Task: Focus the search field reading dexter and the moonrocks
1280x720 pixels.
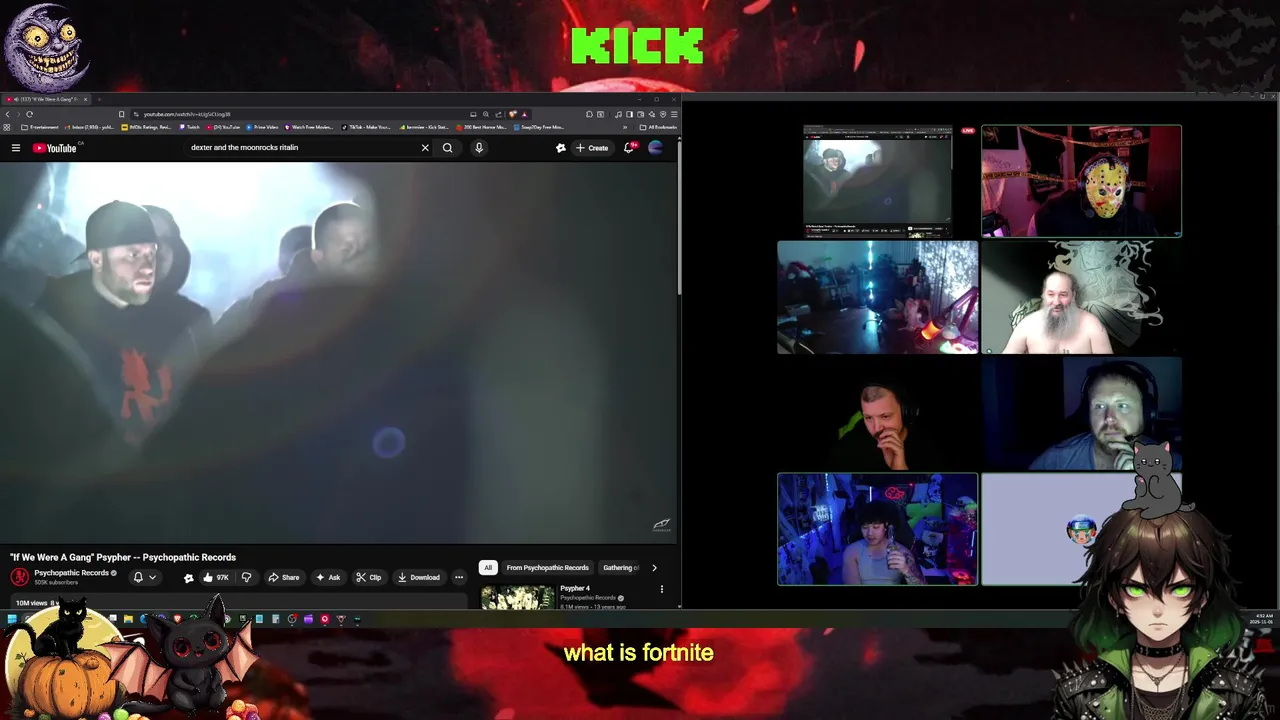Action: 300,148
